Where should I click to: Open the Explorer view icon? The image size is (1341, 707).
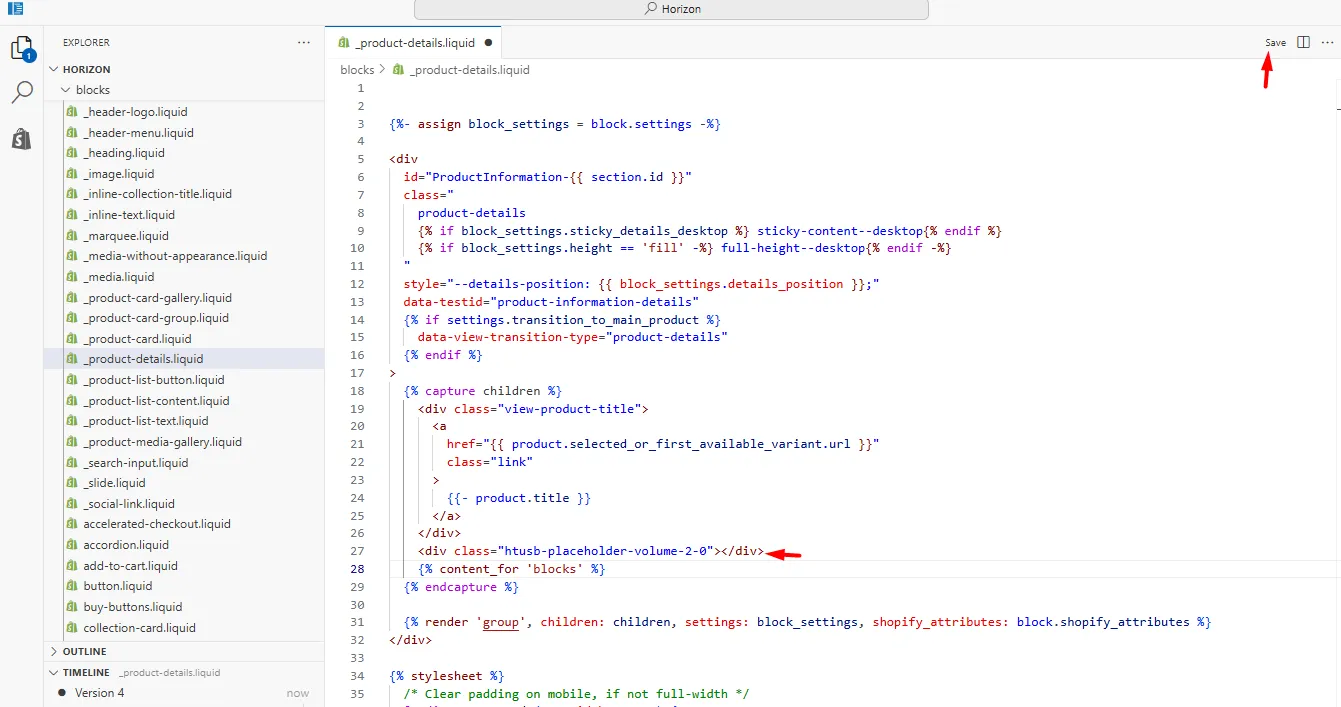tap(22, 48)
